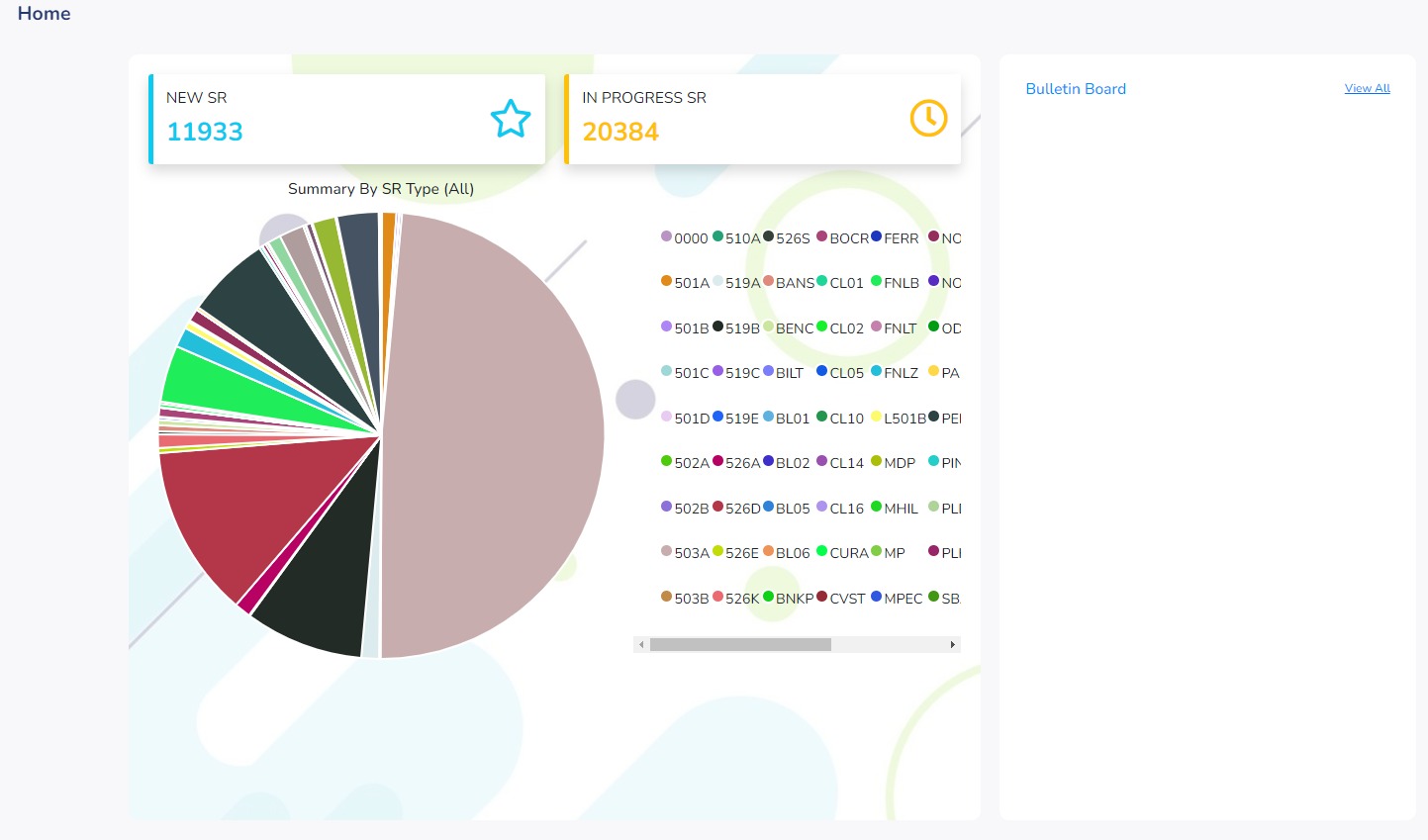Click the BL05 legend label

tap(793, 509)
